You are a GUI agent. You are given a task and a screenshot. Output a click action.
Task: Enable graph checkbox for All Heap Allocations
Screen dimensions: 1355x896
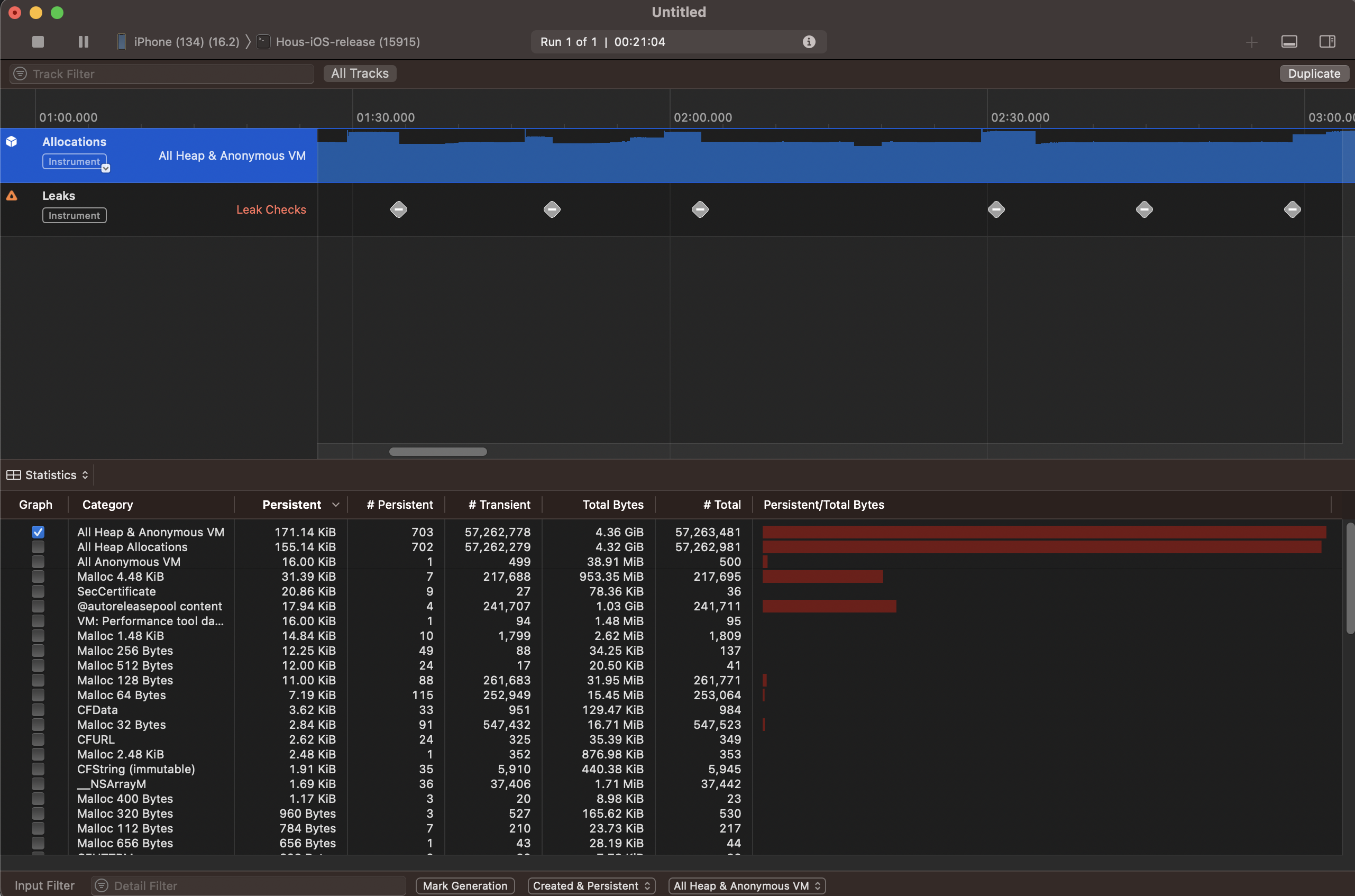[x=38, y=547]
